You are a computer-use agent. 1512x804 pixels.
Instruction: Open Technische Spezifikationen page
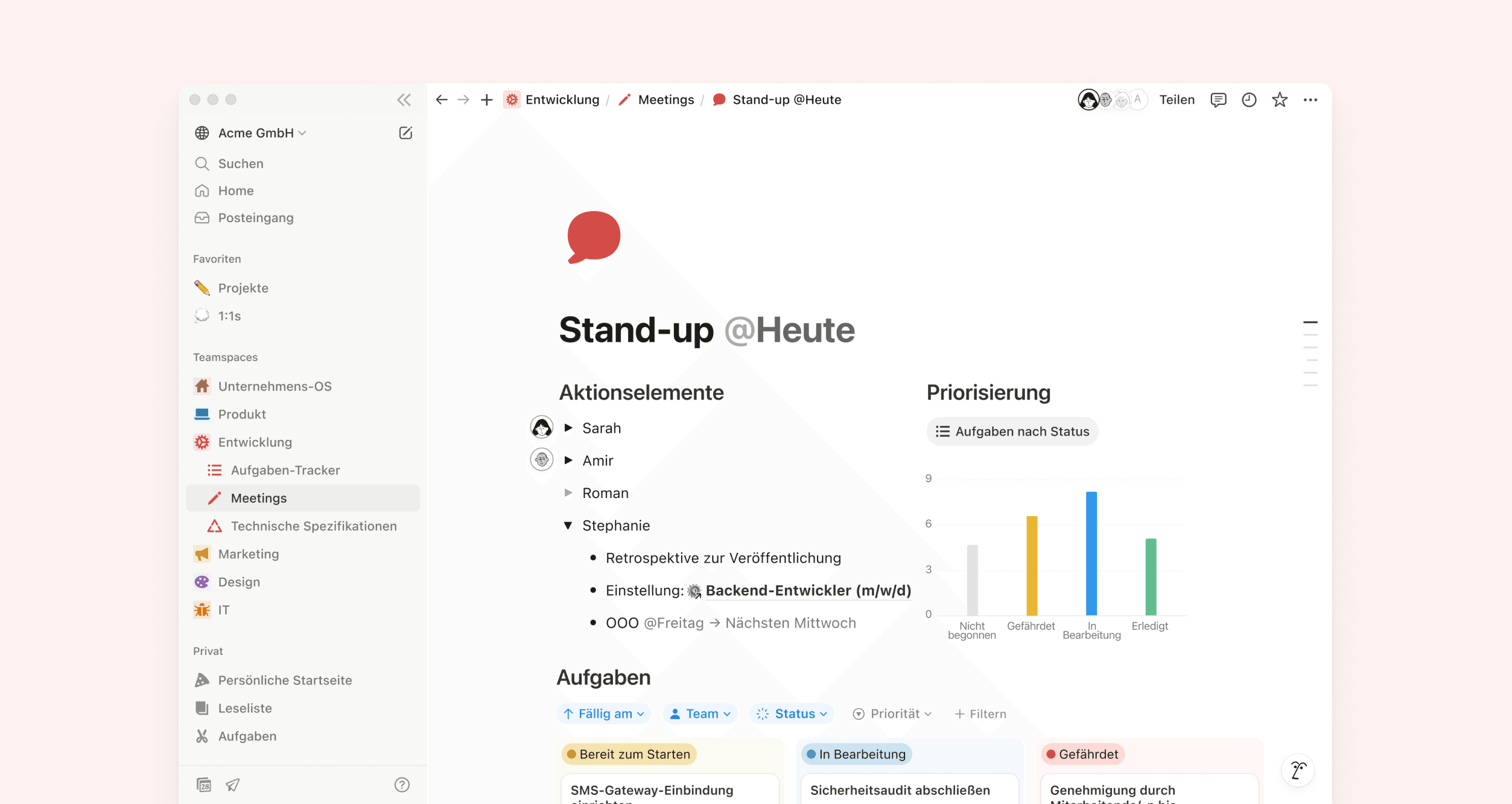tap(302, 526)
